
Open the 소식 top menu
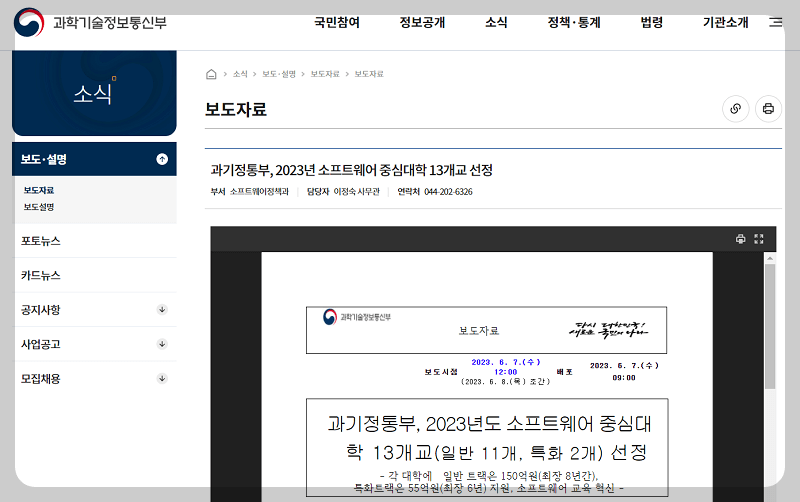click(496, 22)
